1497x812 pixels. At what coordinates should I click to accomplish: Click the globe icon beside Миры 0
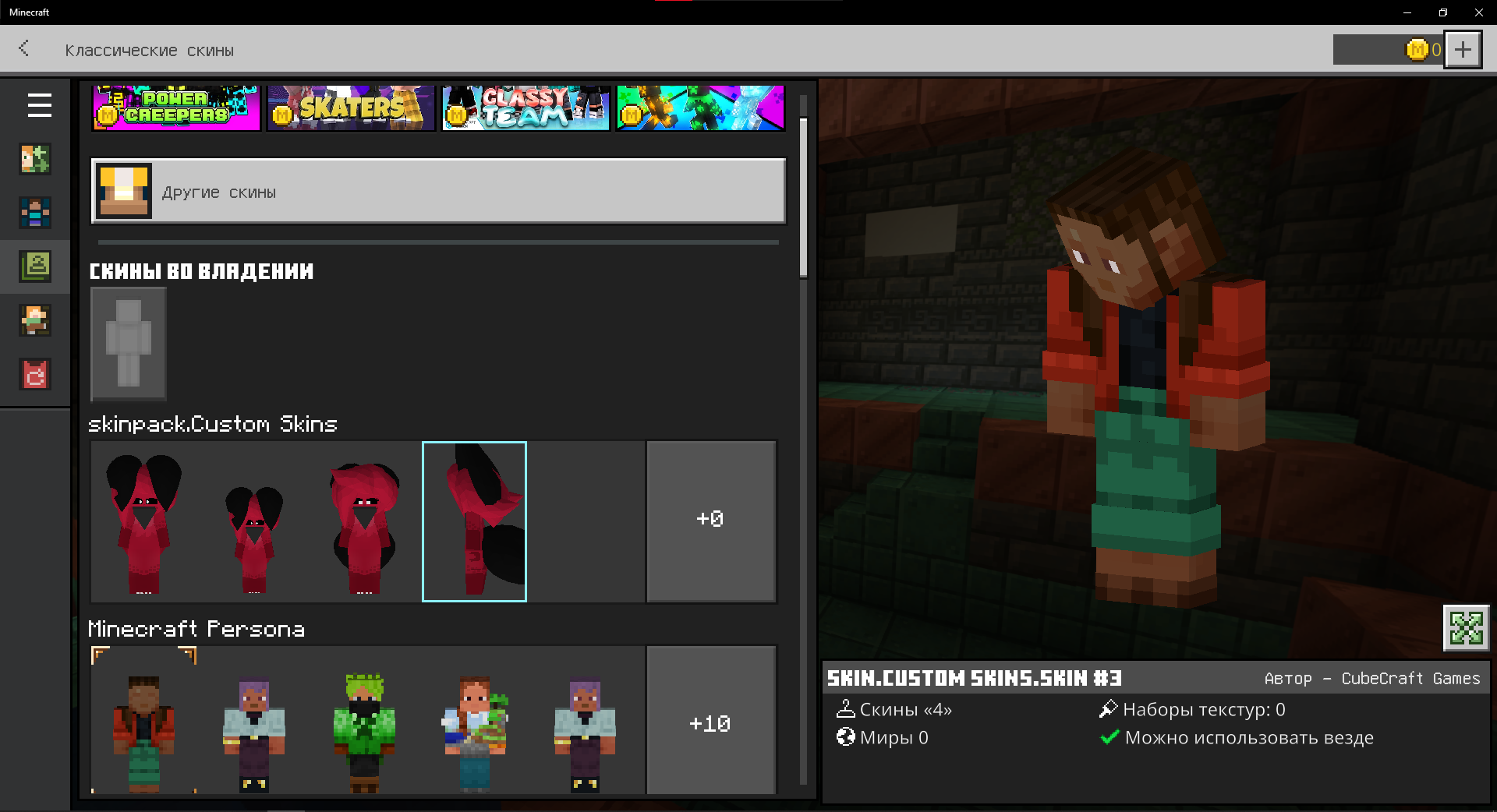[845, 736]
